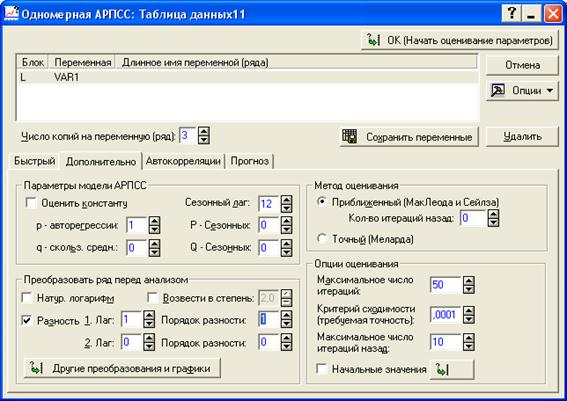Click second Порядок разности input field
567x401 pixels.
pyautogui.click(x=268, y=342)
